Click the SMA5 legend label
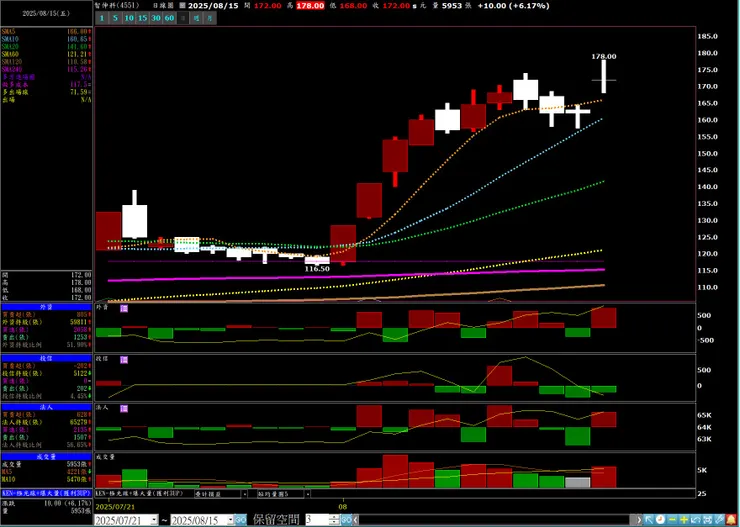The width and height of the screenshot is (740, 527). click(9, 31)
